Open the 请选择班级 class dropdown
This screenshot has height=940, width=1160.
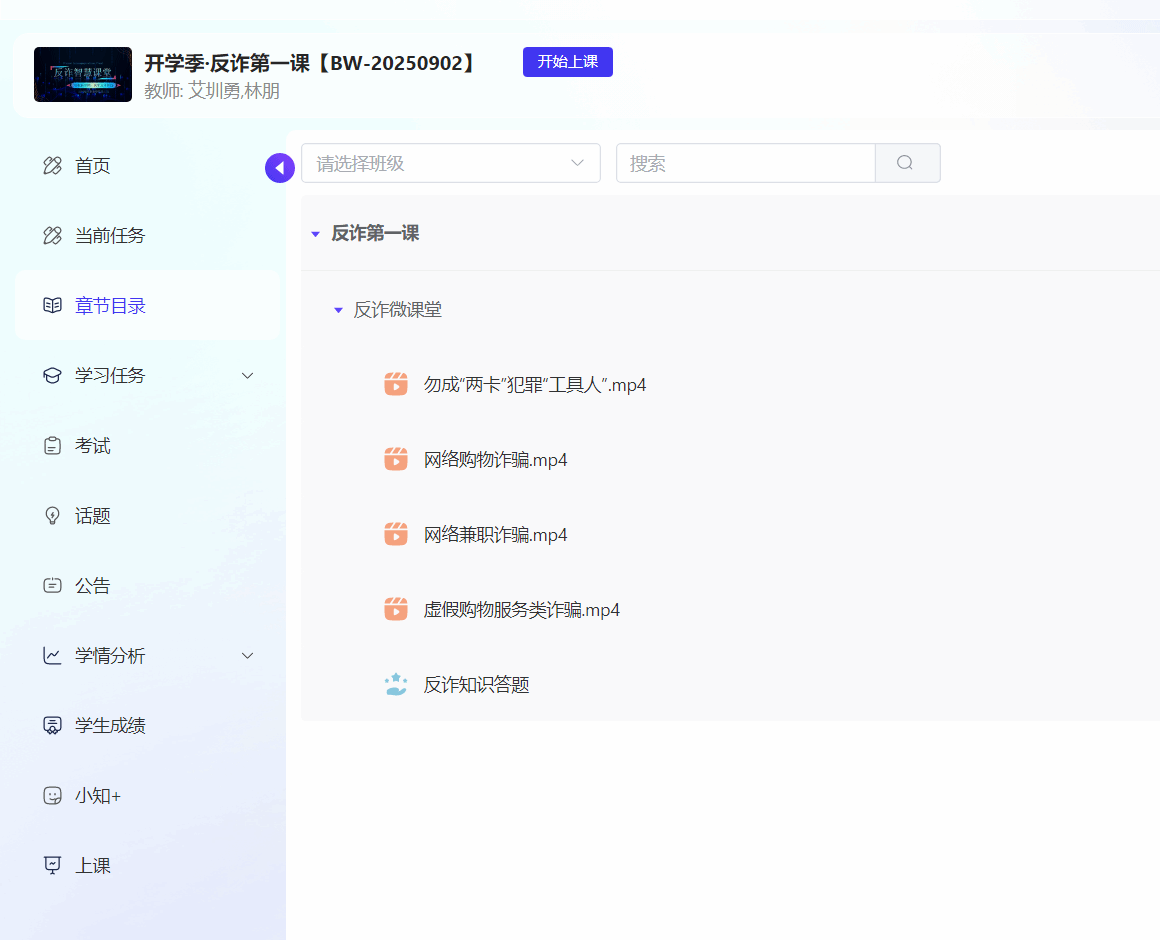(450, 163)
